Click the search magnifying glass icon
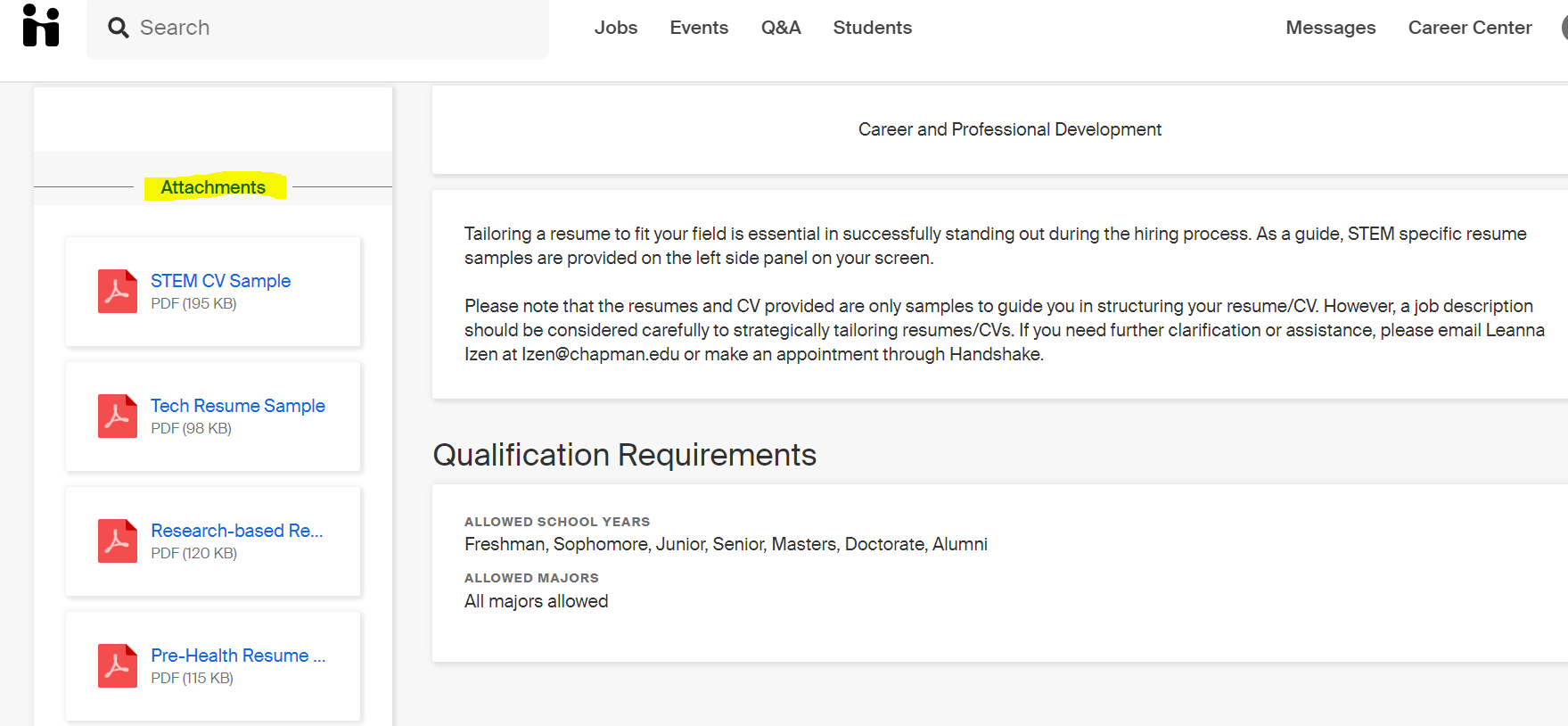 point(119,28)
